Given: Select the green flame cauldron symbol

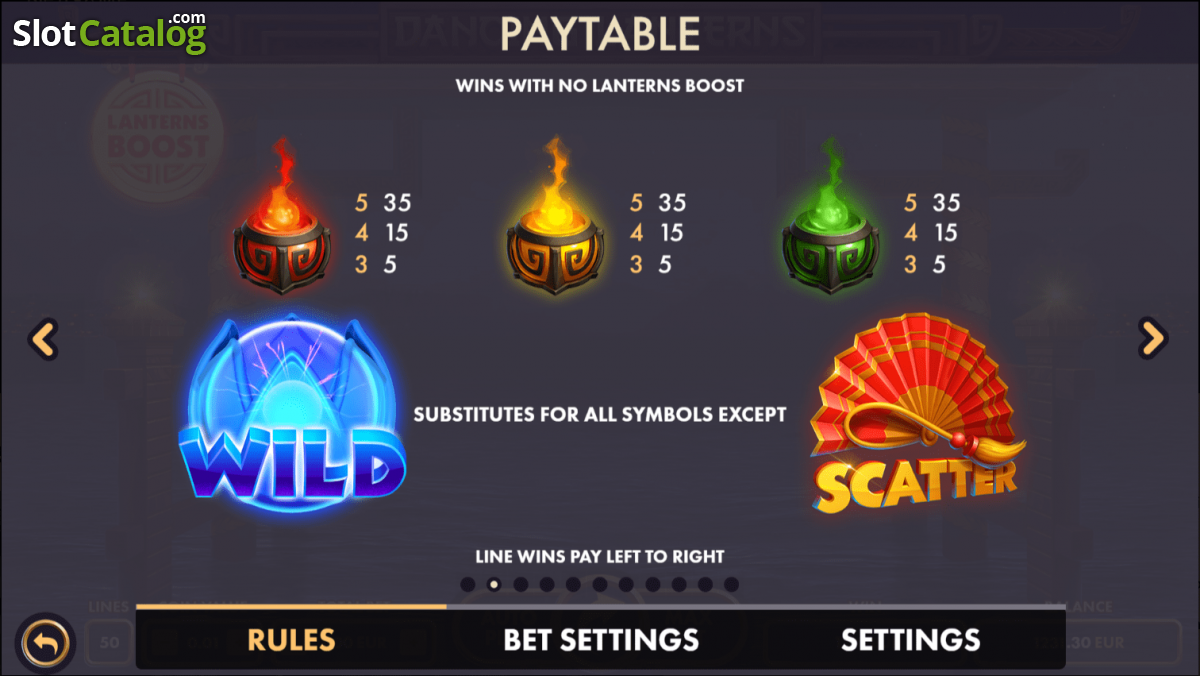Looking at the screenshot, I should coord(831,218).
